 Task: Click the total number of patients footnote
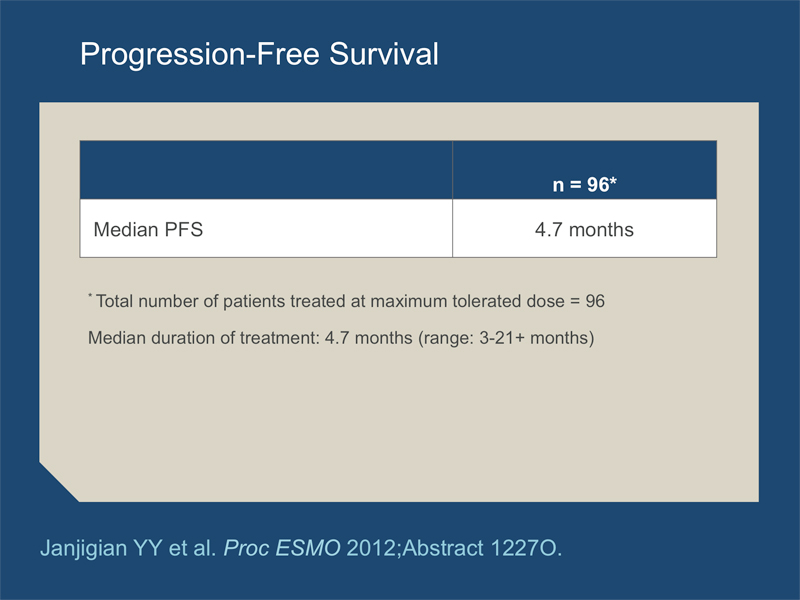click(x=346, y=301)
